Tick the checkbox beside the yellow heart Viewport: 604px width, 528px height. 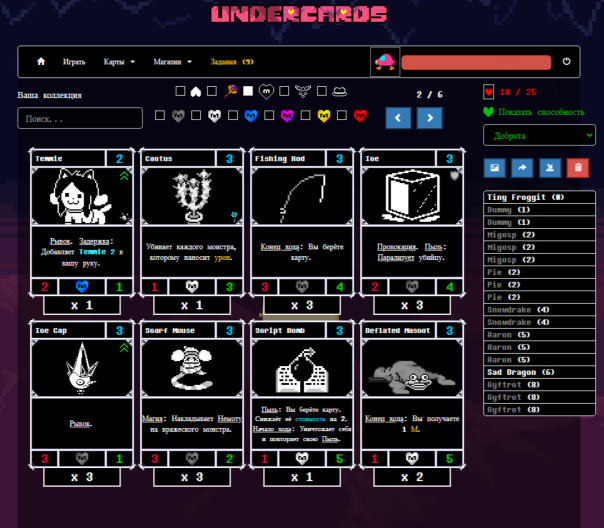click(305, 115)
